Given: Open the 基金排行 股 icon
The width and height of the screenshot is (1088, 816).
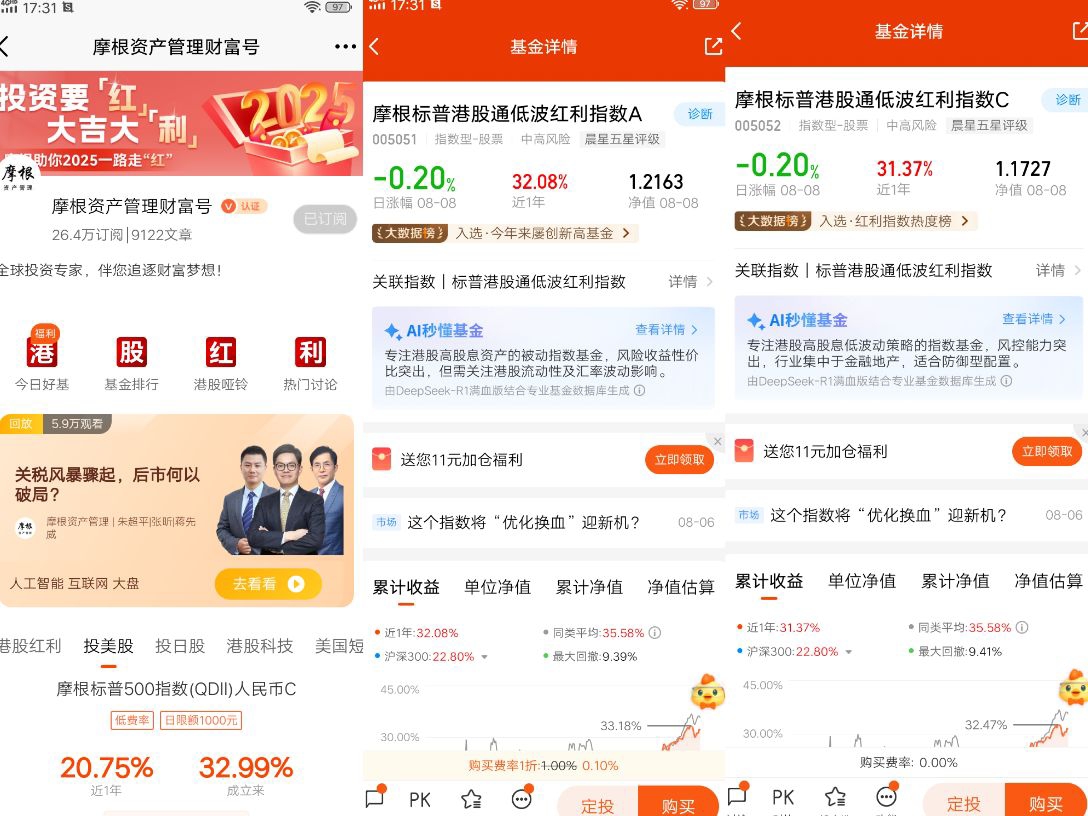Looking at the screenshot, I should (x=131, y=351).
